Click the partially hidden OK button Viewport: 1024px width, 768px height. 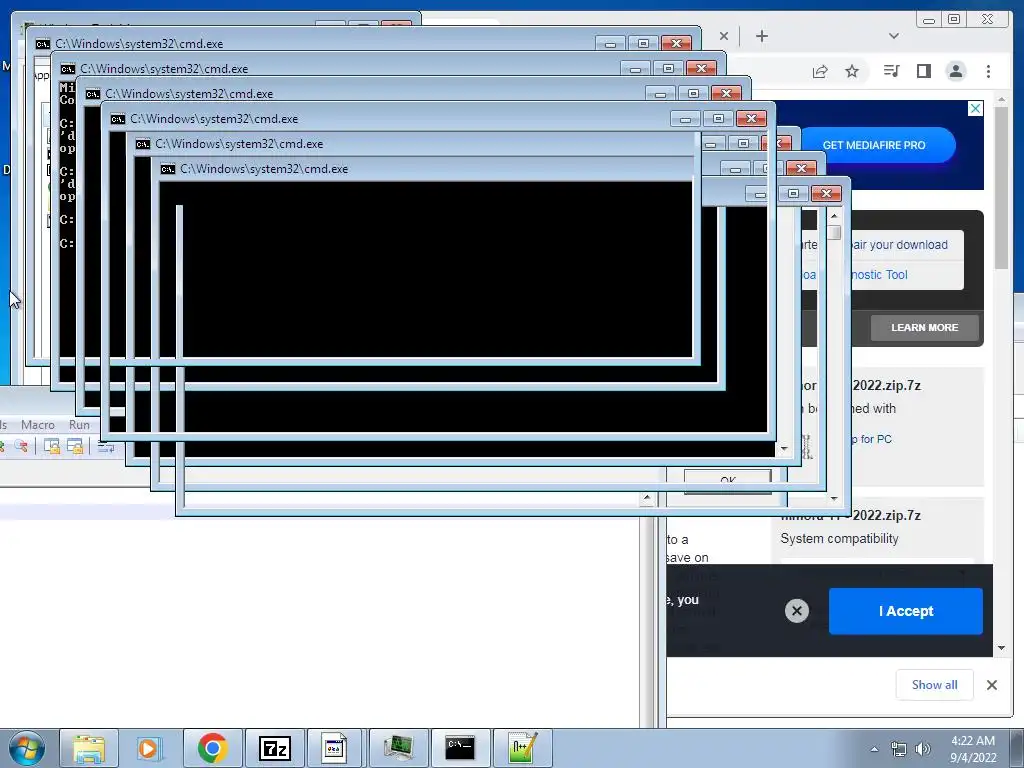(x=728, y=480)
